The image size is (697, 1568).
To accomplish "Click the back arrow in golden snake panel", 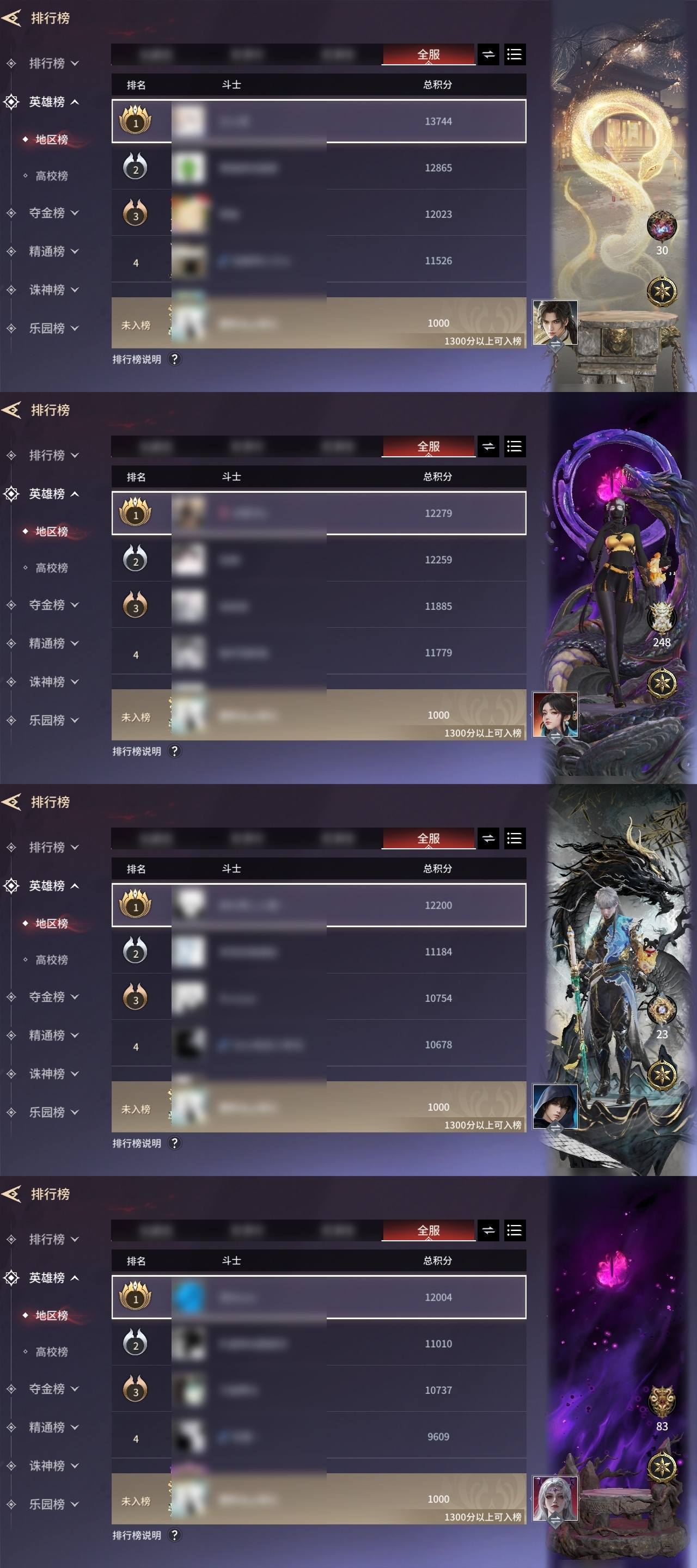I will pyautogui.click(x=11, y=19).
